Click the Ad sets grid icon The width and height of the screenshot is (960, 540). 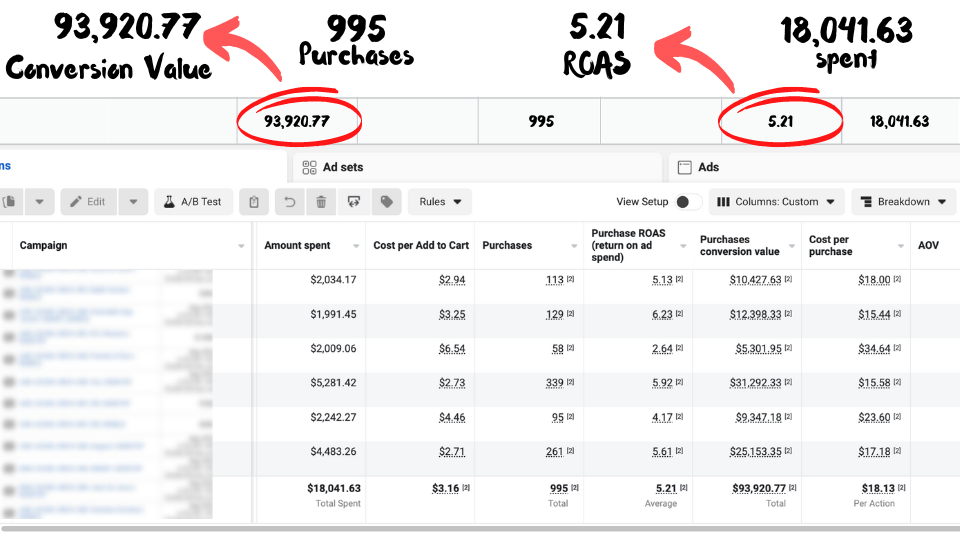click(309, 168)
